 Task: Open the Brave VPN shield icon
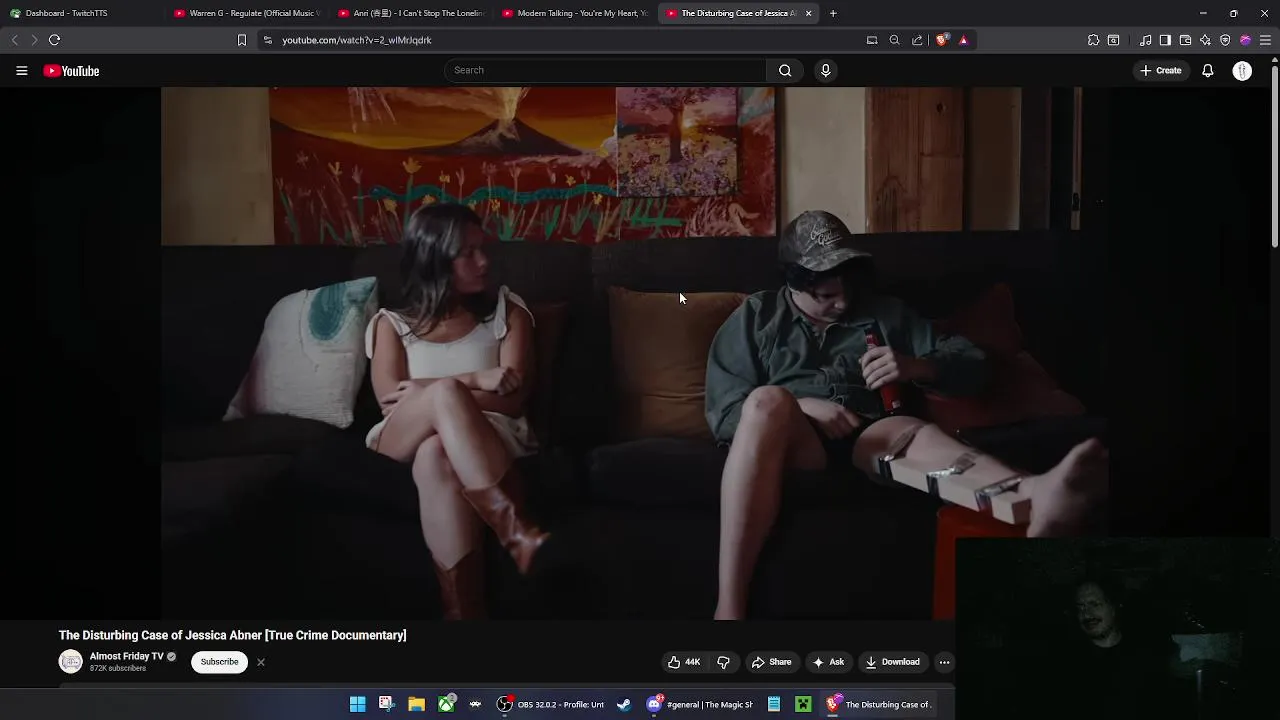tap(1225, 40)
